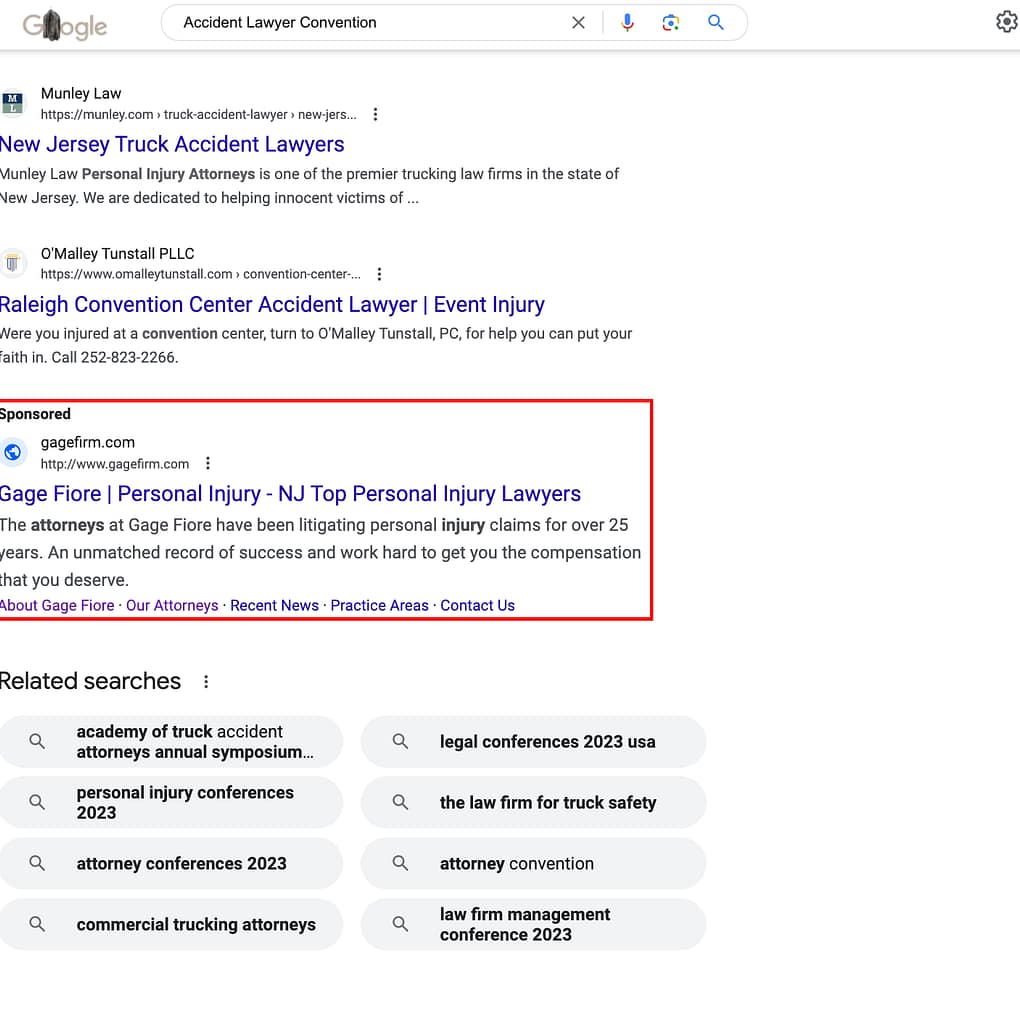Click the http://www.gagefirm.com URL

pyautogui.click(x=115, y=464)
